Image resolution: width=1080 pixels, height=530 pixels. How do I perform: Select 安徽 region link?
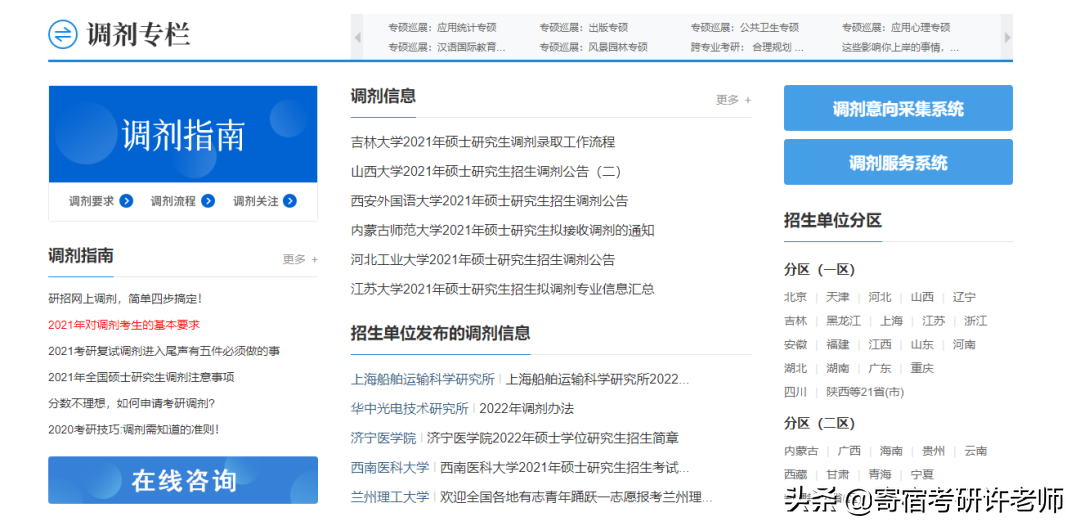coord(795,344)
